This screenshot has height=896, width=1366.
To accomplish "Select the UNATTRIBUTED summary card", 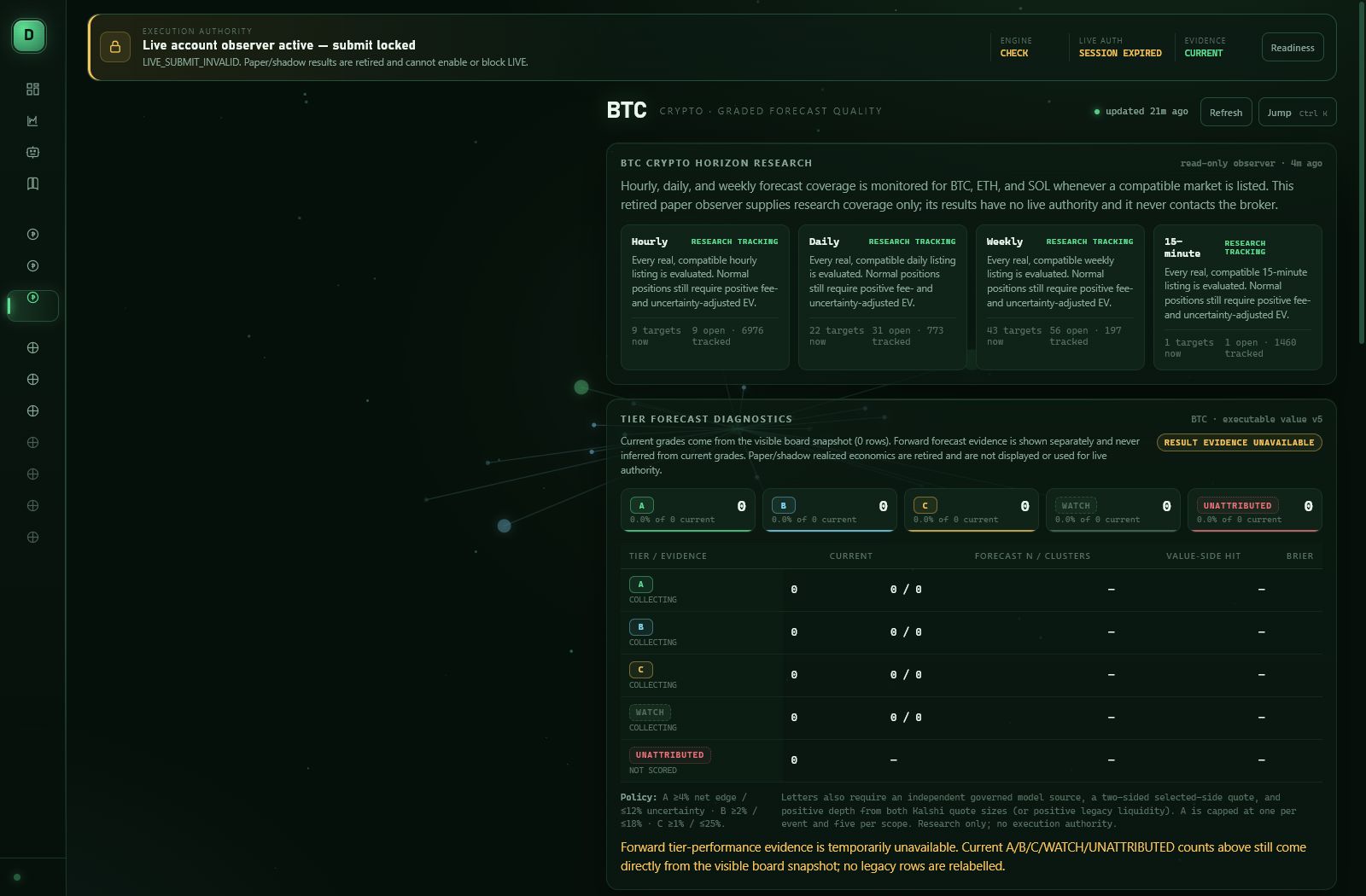I will pos(1254,510).
